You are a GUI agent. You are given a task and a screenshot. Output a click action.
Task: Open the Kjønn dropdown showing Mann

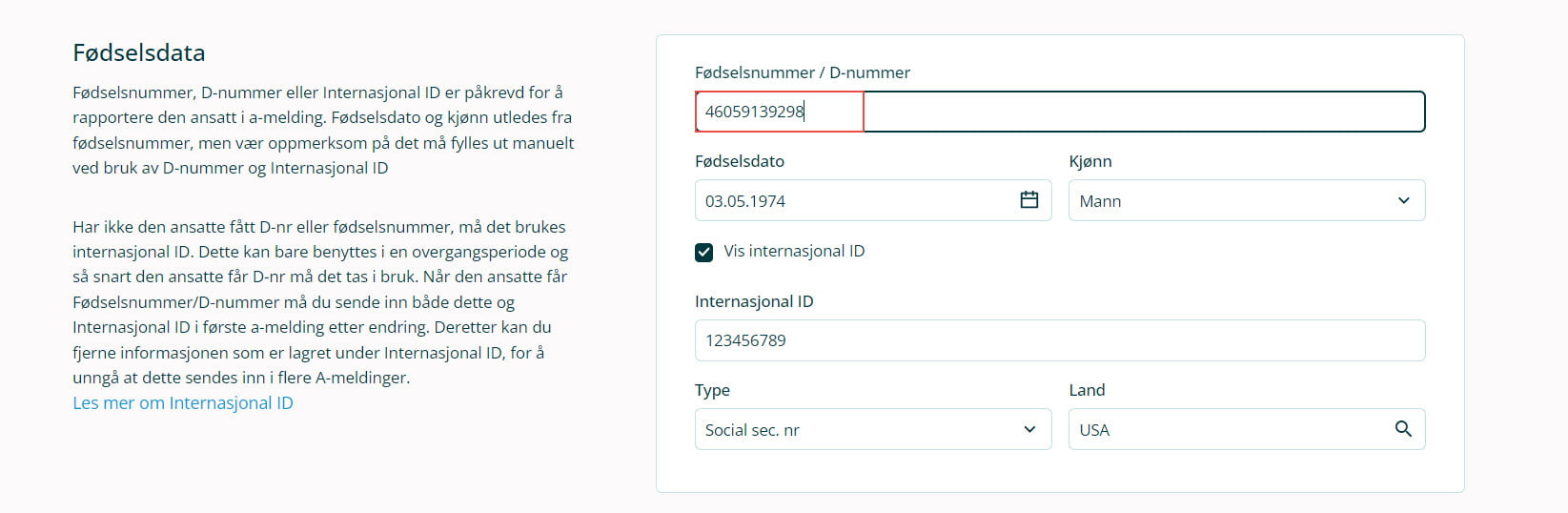click(x=1230, y=200)
